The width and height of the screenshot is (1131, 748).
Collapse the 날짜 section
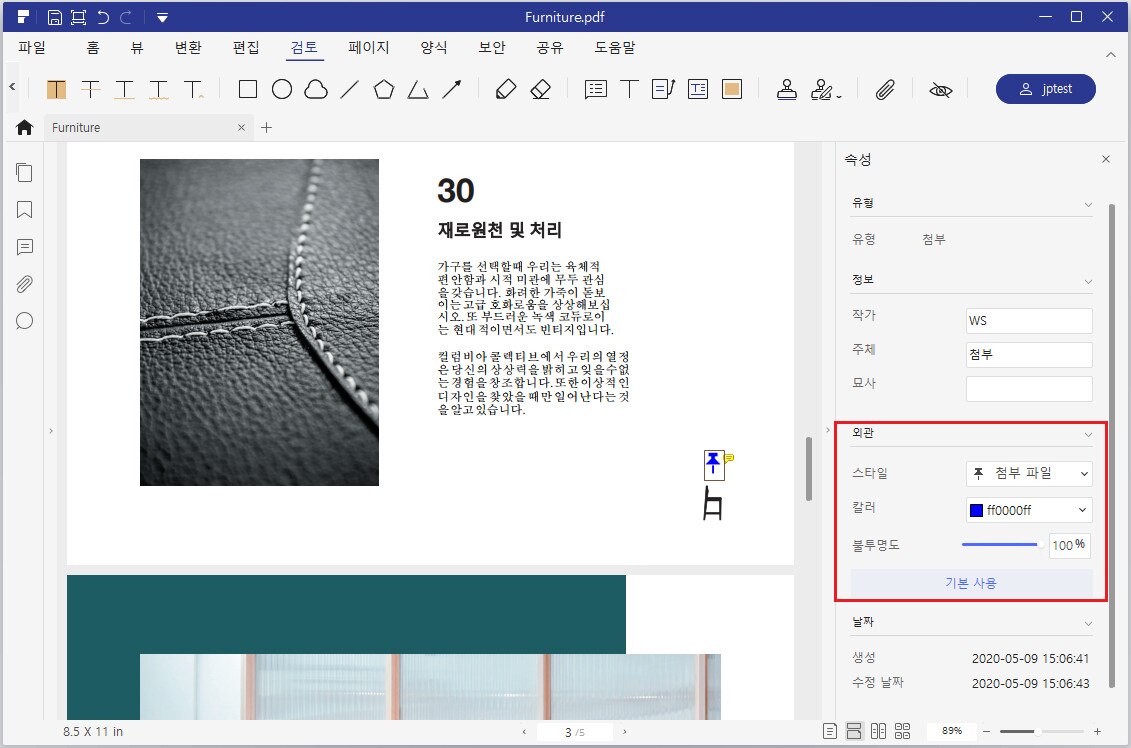(x=1088, y=624)
